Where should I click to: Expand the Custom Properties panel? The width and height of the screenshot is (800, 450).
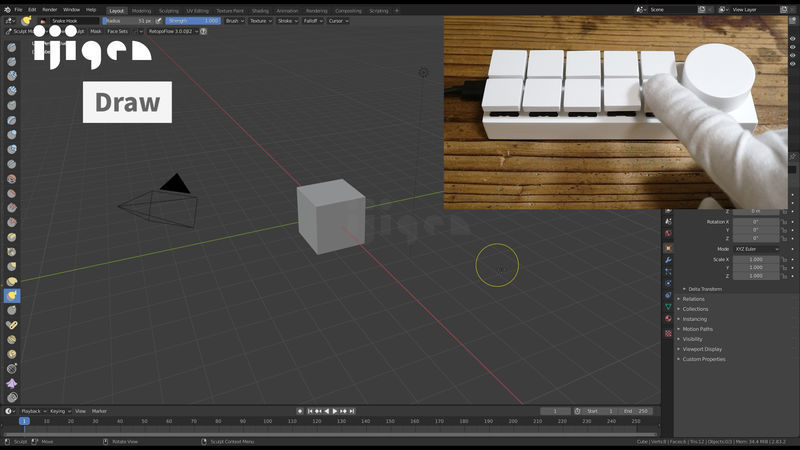tap(704, 359)
